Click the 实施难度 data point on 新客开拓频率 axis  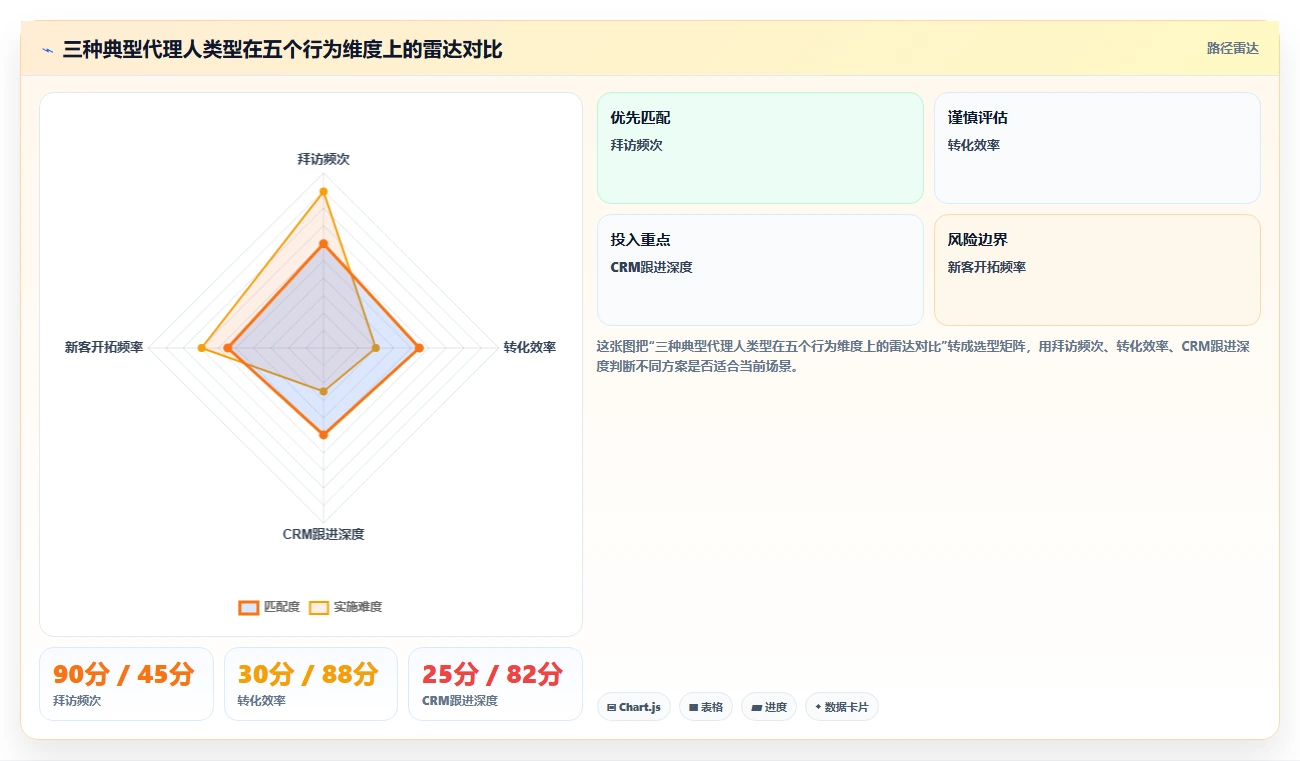coord(201,348)
